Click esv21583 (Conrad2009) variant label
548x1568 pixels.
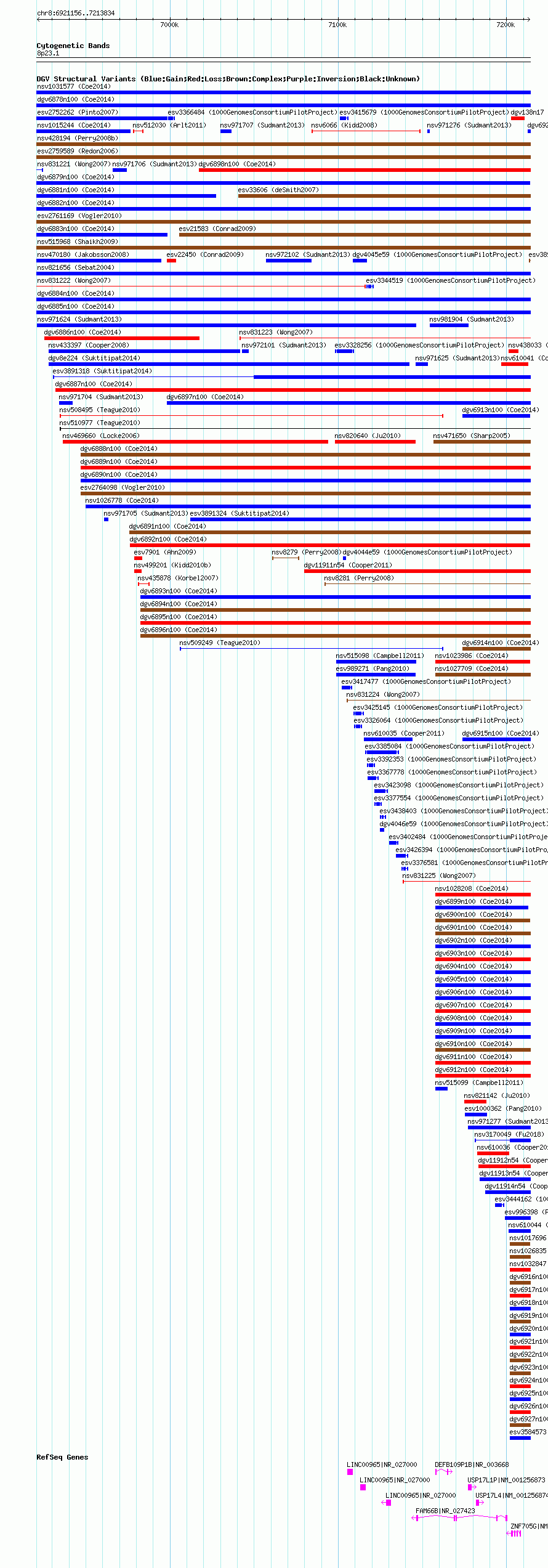tap(217, 229)
